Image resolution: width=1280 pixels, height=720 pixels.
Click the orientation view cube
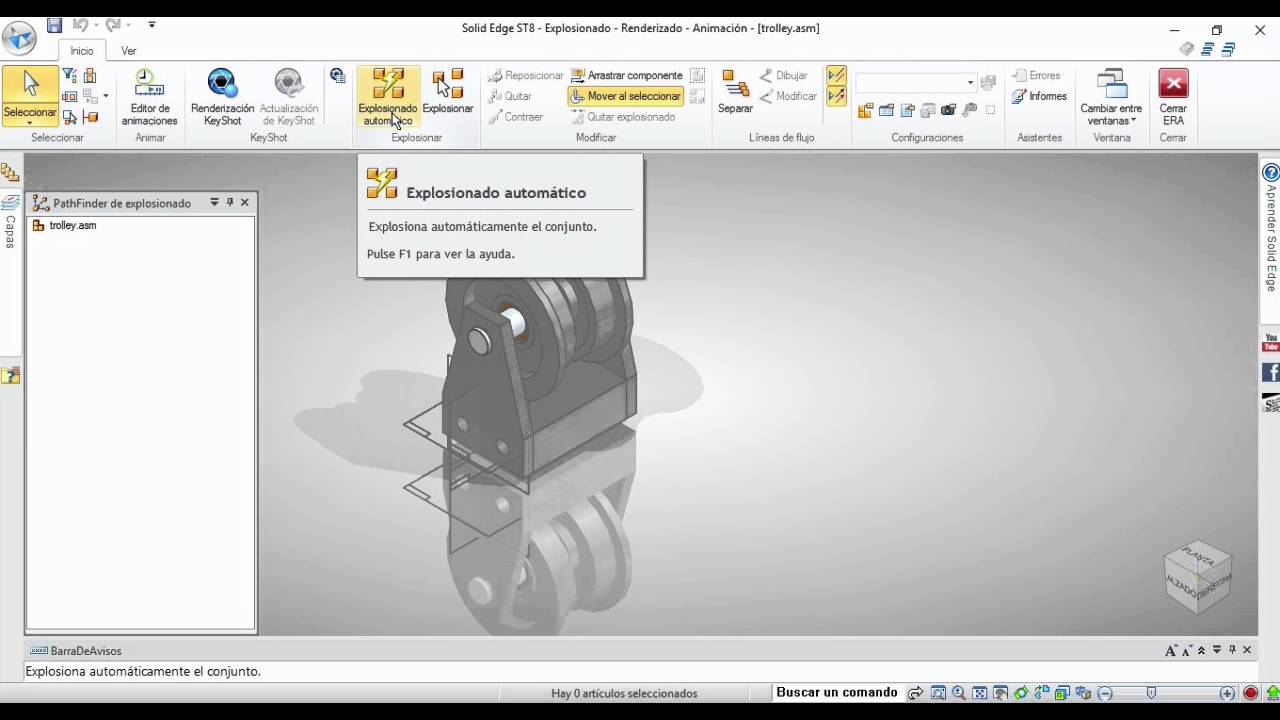click(x=1197, y=577)
